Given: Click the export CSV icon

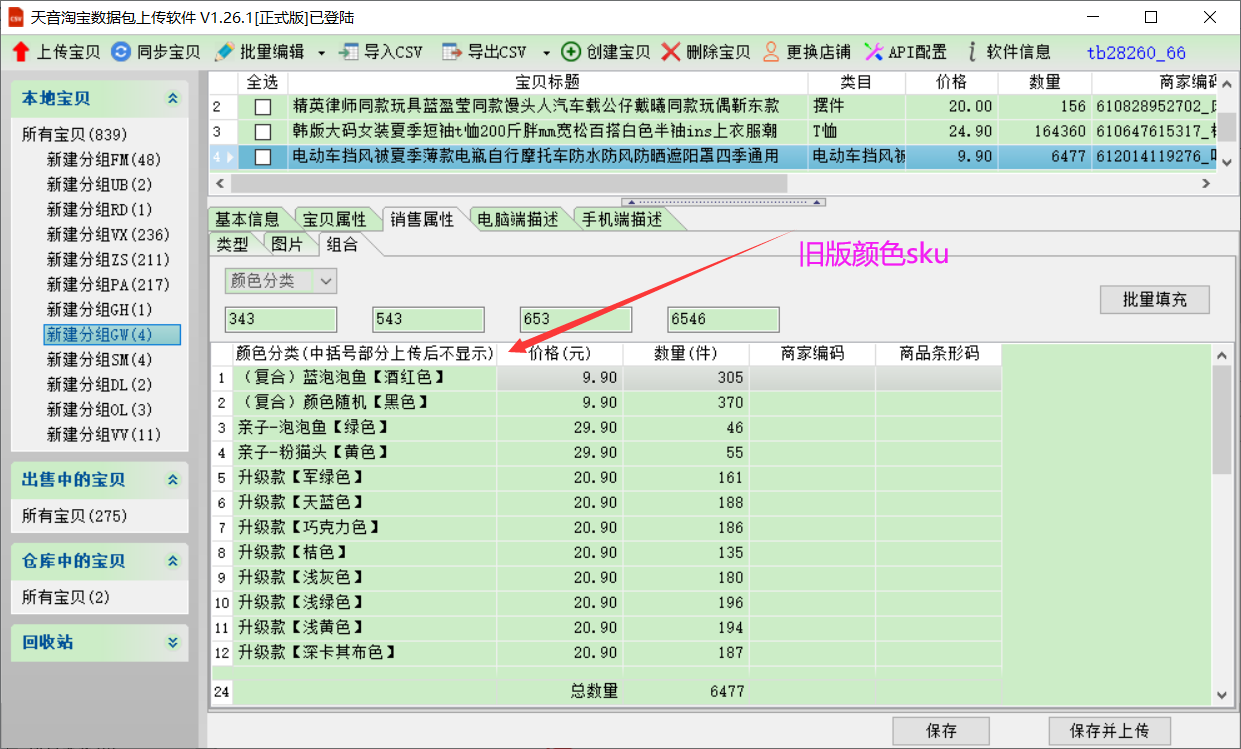Looking at the screenshot, I should (453, 52).
